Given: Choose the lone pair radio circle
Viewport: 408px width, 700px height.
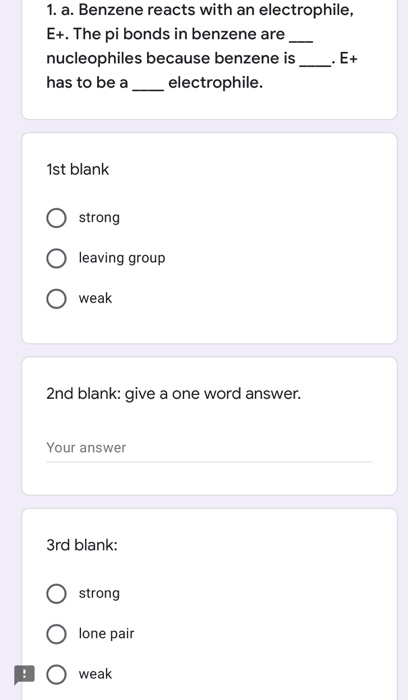Looking at the screenshot, I should point(56,634).
